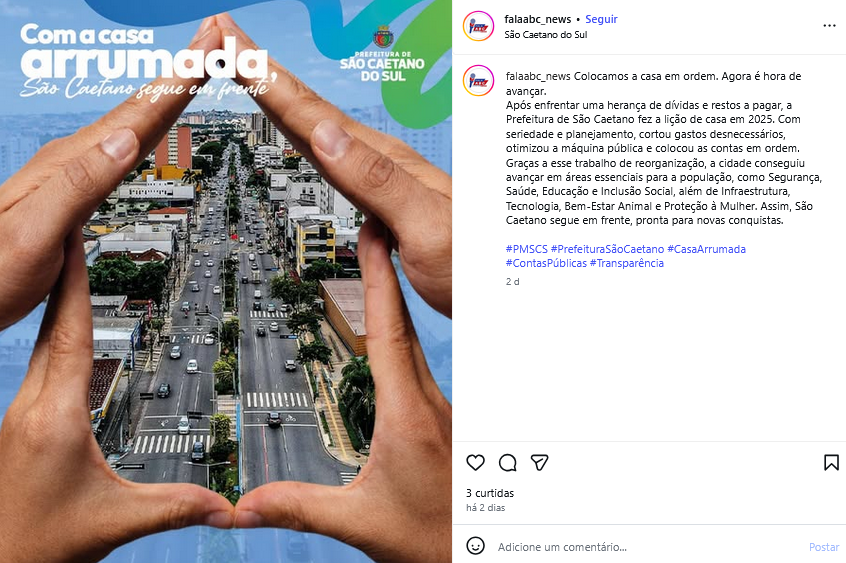
Task: Open the #PrefeituraSãoCaetano hashtag
Action: (x=607, y=249)
